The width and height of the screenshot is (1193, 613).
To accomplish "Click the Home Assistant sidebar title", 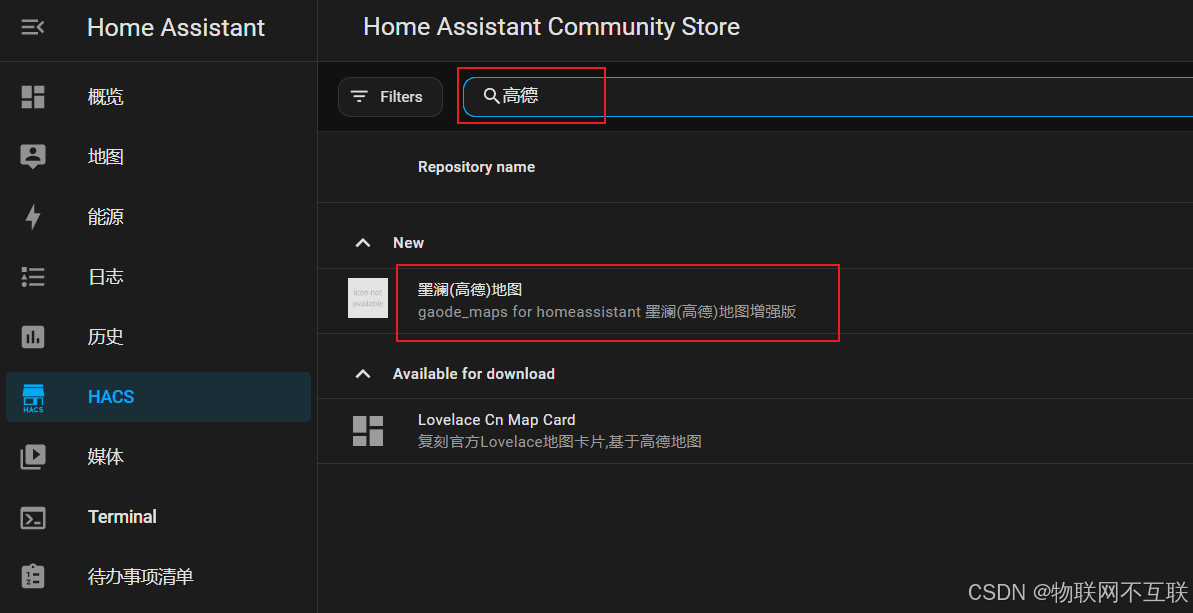I will point(176,28).
